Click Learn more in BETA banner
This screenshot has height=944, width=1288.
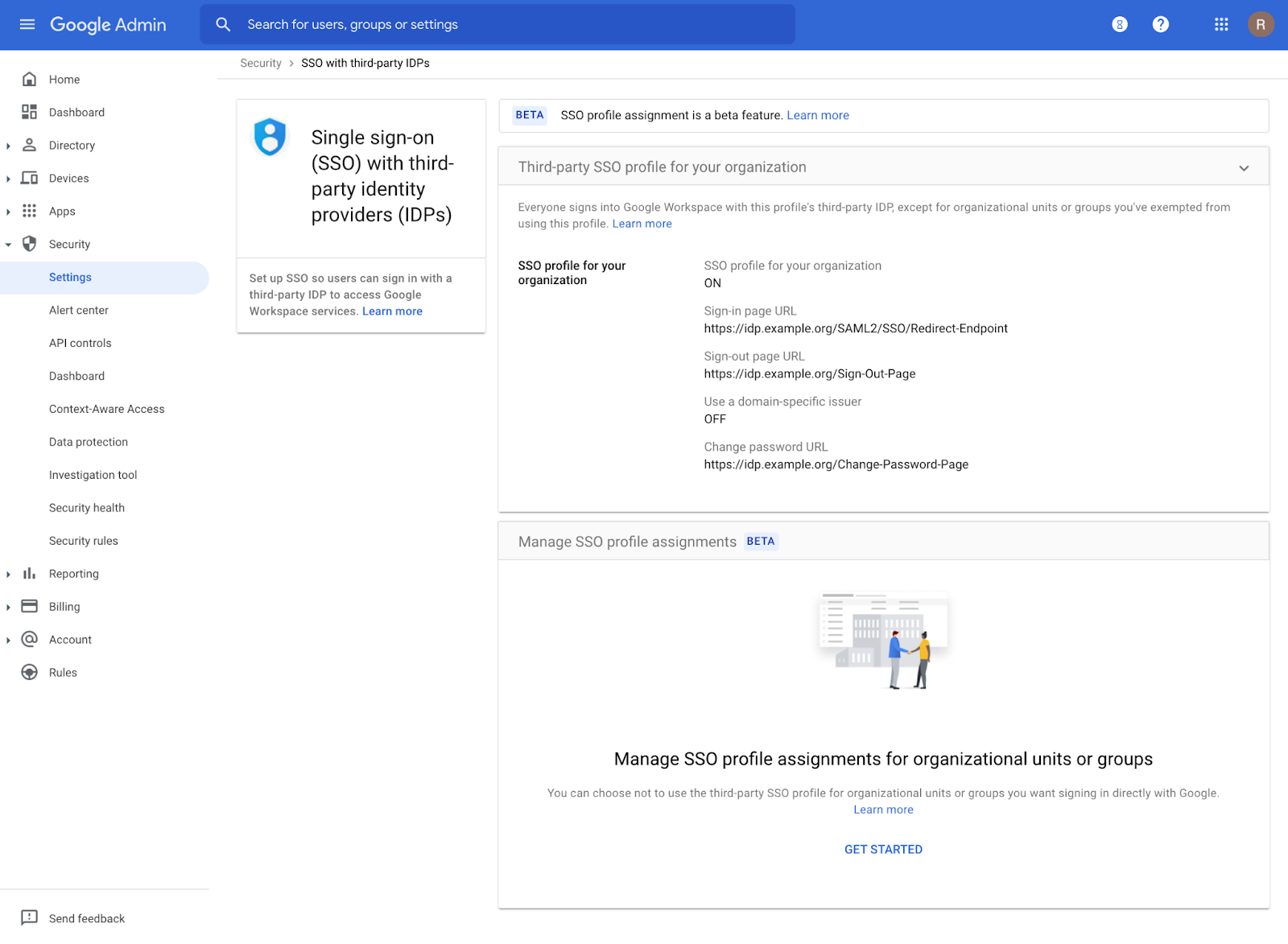[x=818, y=115]
